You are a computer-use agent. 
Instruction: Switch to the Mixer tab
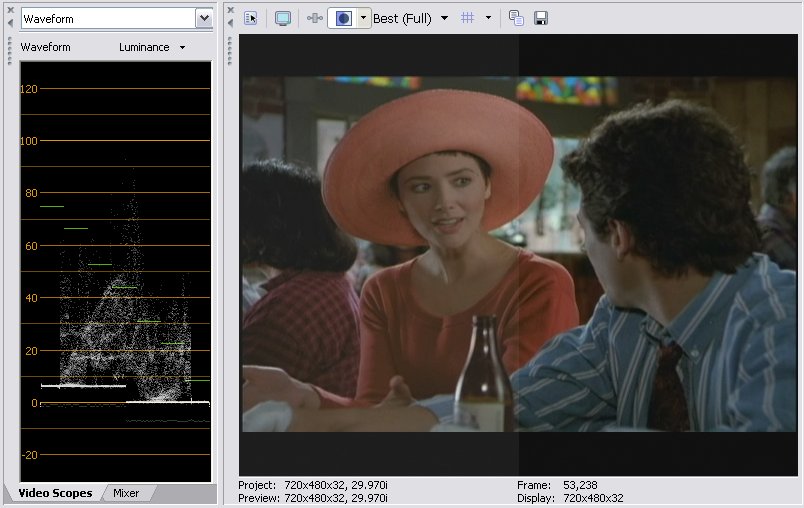tap(126, 493)
